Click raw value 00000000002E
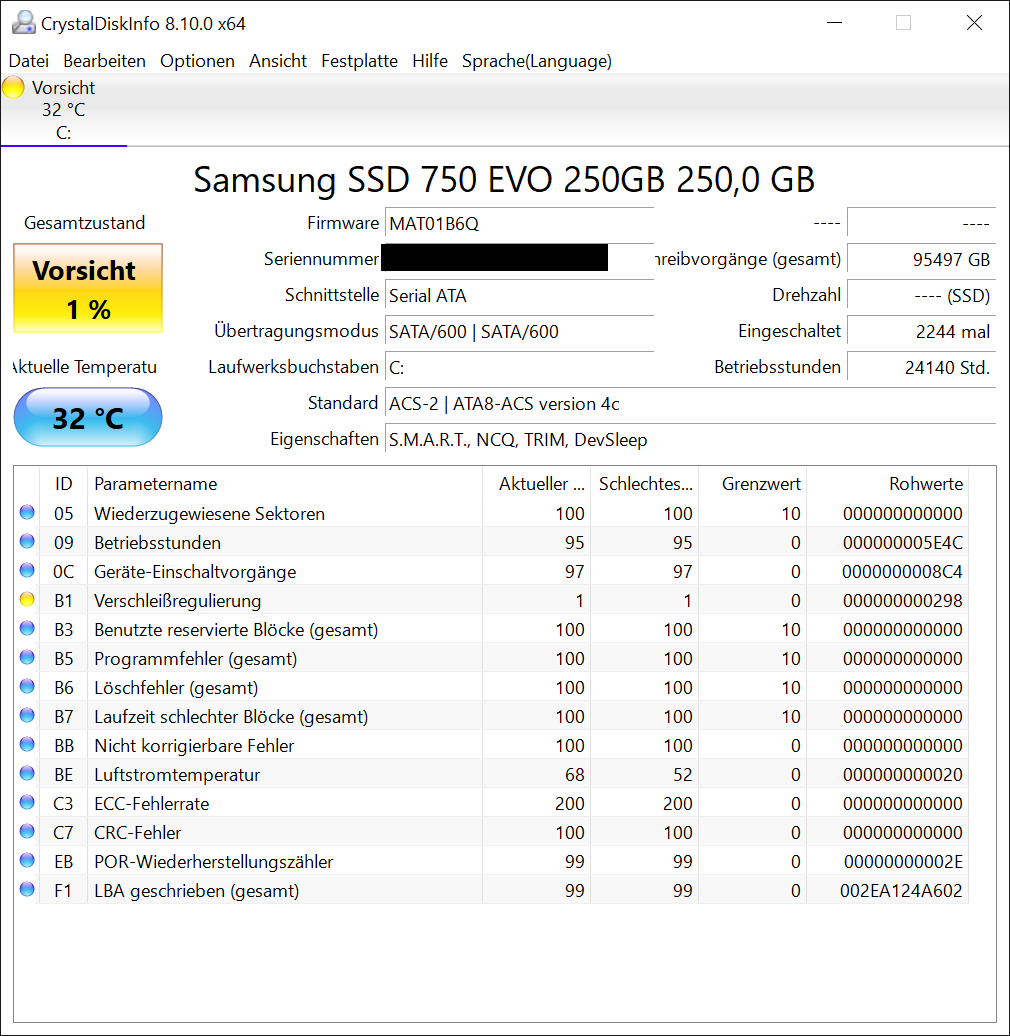 903,862
